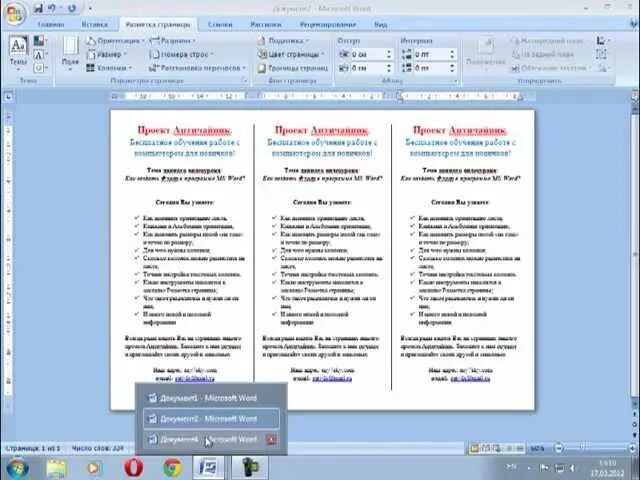Open the Положение (Position) menu

(485, 54)
